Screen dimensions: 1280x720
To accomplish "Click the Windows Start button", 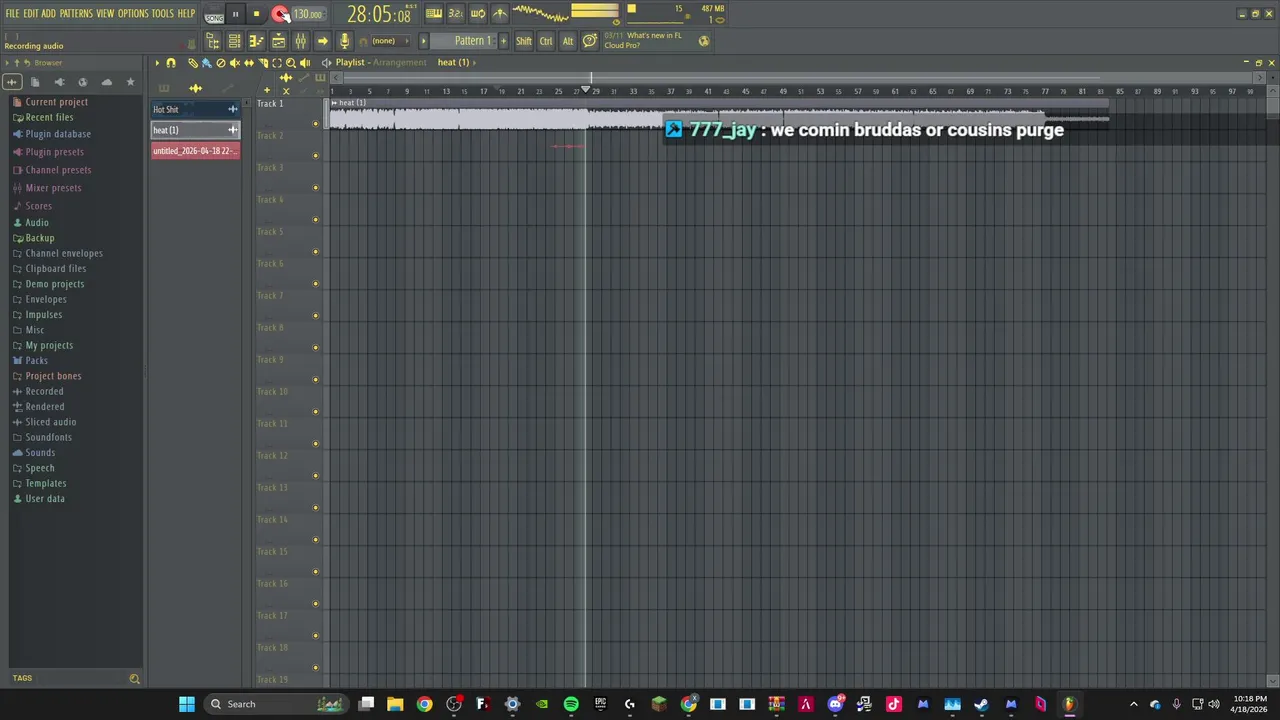I will (x=187, y=704).
